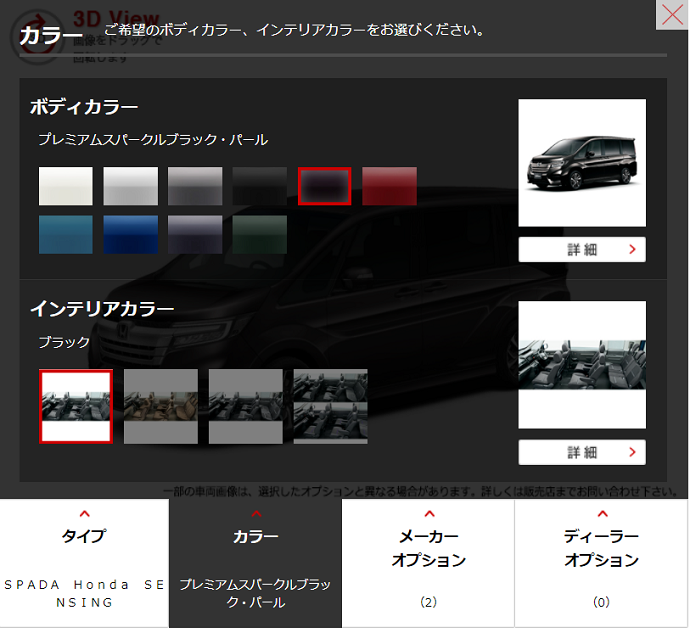Click the red chevron above タイプ
The height and width of the screenshot is (633, 690).
pyautogui.click(x=84, y=513)
